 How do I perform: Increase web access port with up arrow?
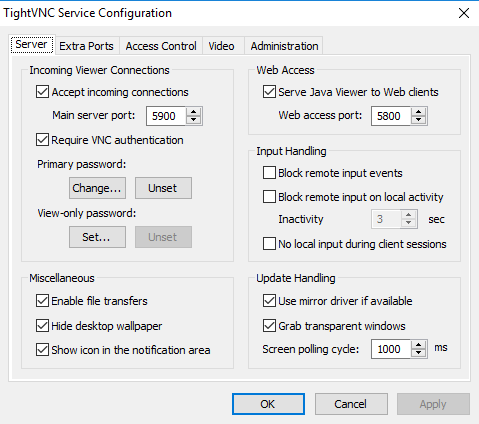[x=419, y=112]
